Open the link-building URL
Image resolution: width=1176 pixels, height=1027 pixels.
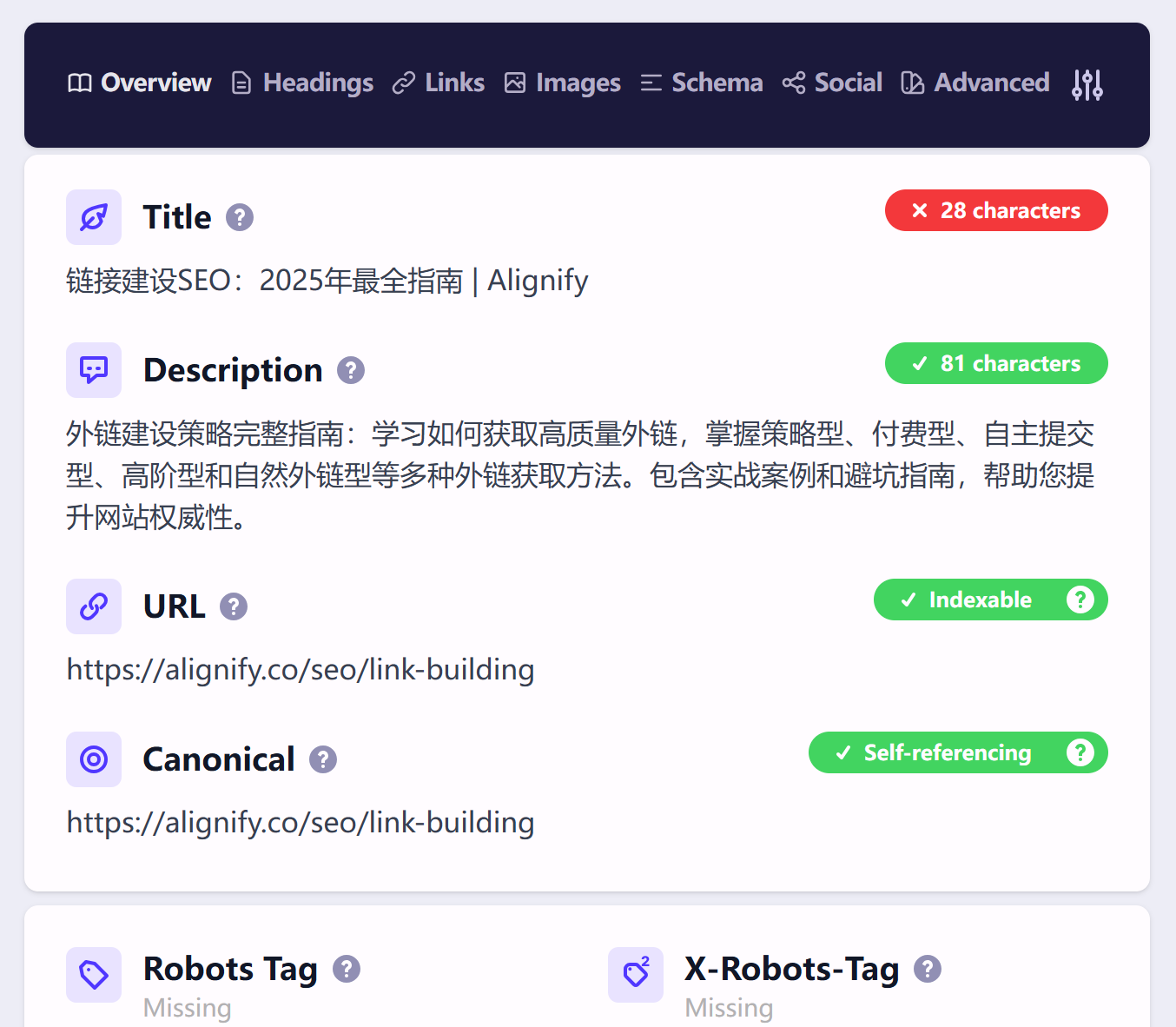coord(300,669)
